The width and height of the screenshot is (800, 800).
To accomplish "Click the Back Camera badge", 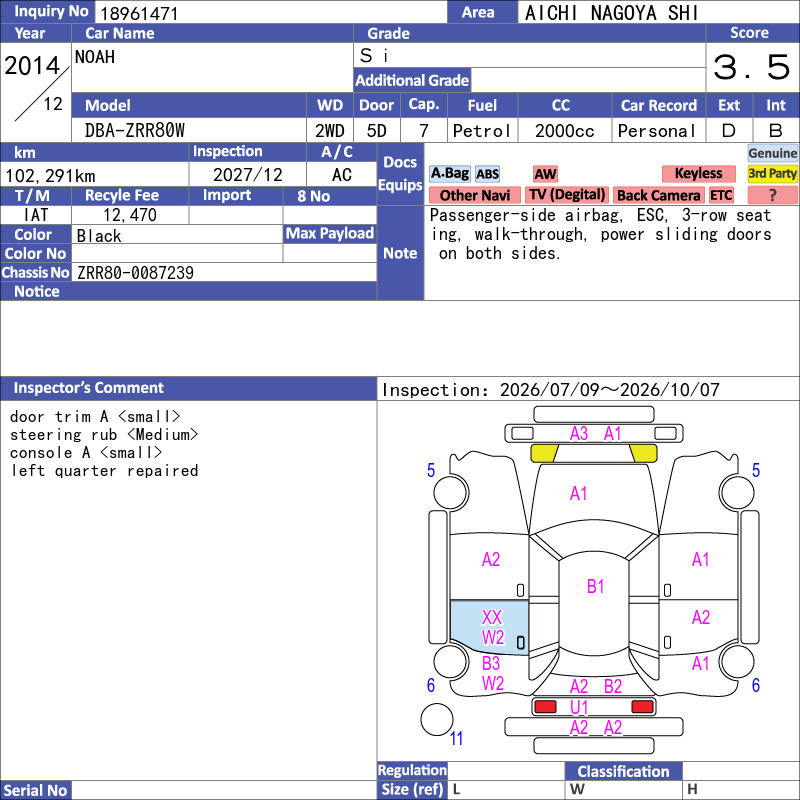I will pos(658,195).
